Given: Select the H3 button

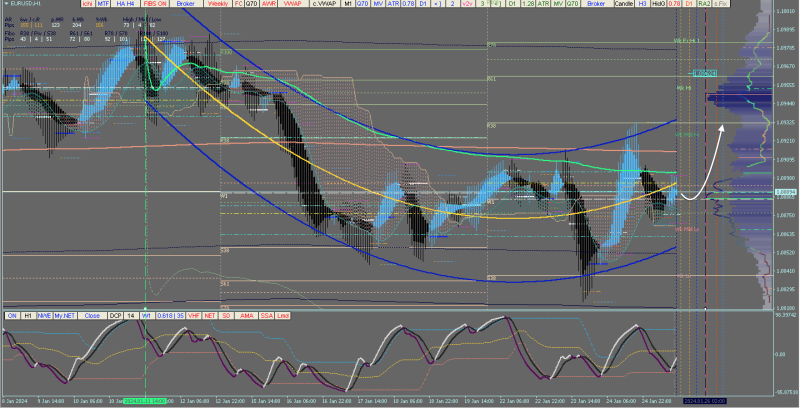Looking at the screenshot, I should click(x=642, y=4).
